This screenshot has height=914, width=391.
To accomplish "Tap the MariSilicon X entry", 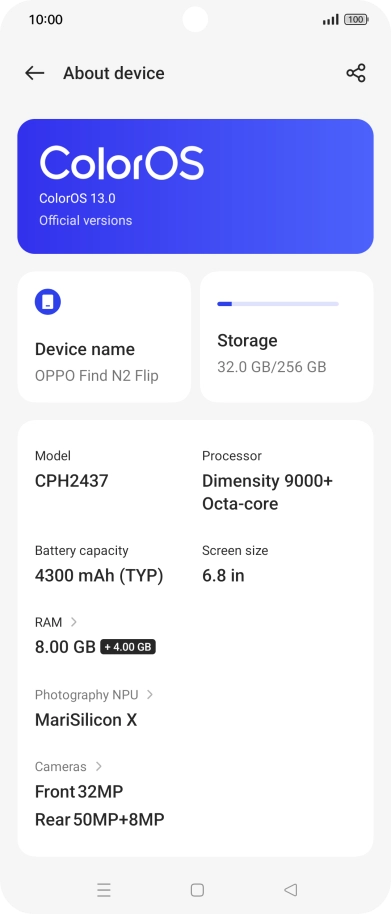I will (x=86, y=720).
